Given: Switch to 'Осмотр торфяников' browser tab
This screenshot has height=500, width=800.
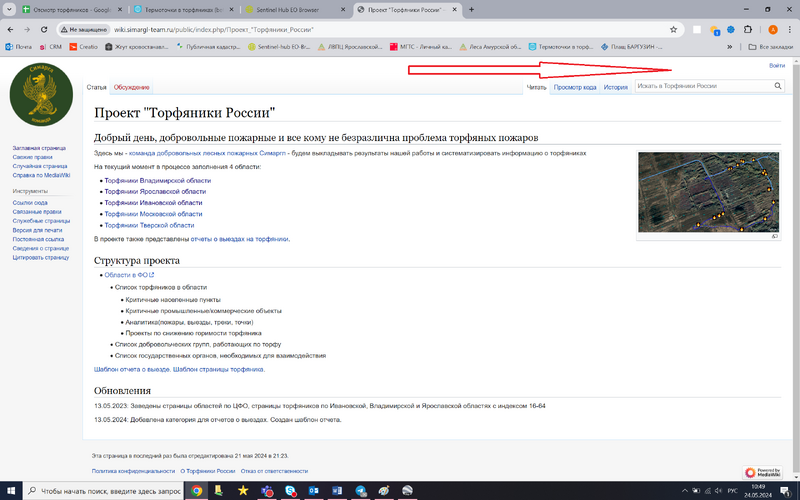Looking at the screenshot, I should [71, 10].
